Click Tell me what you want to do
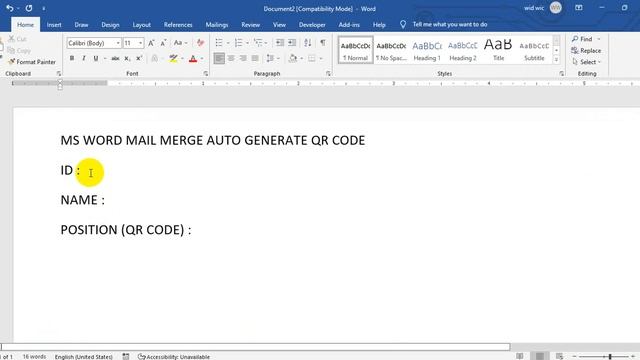 [449, 24]
